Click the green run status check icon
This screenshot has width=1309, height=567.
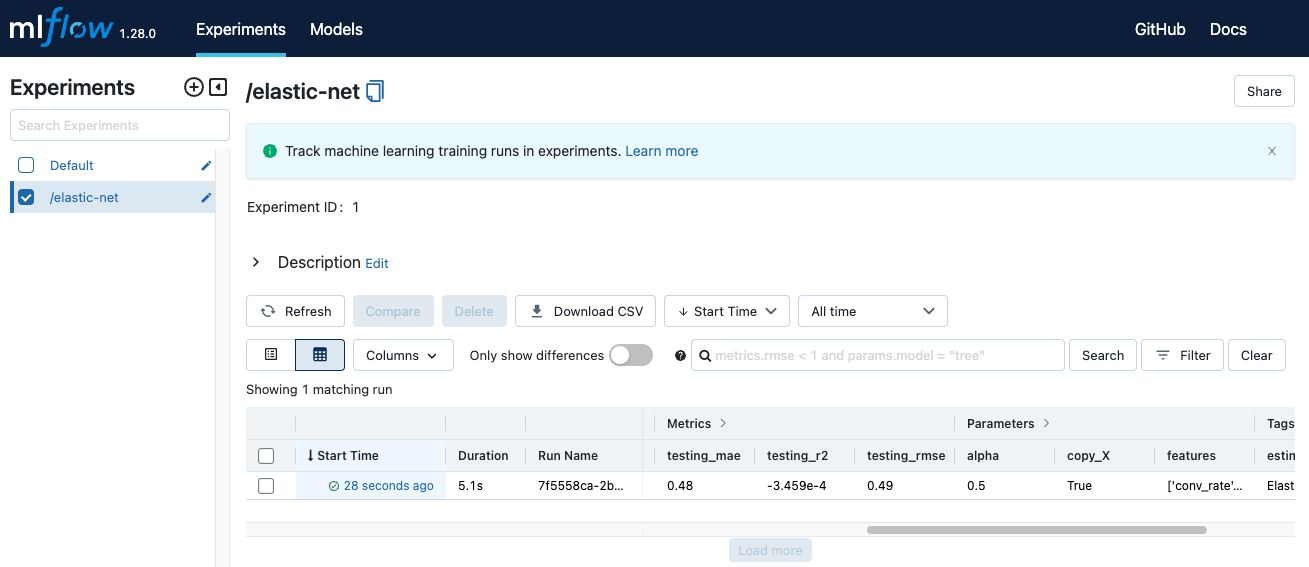pos(334,486)
